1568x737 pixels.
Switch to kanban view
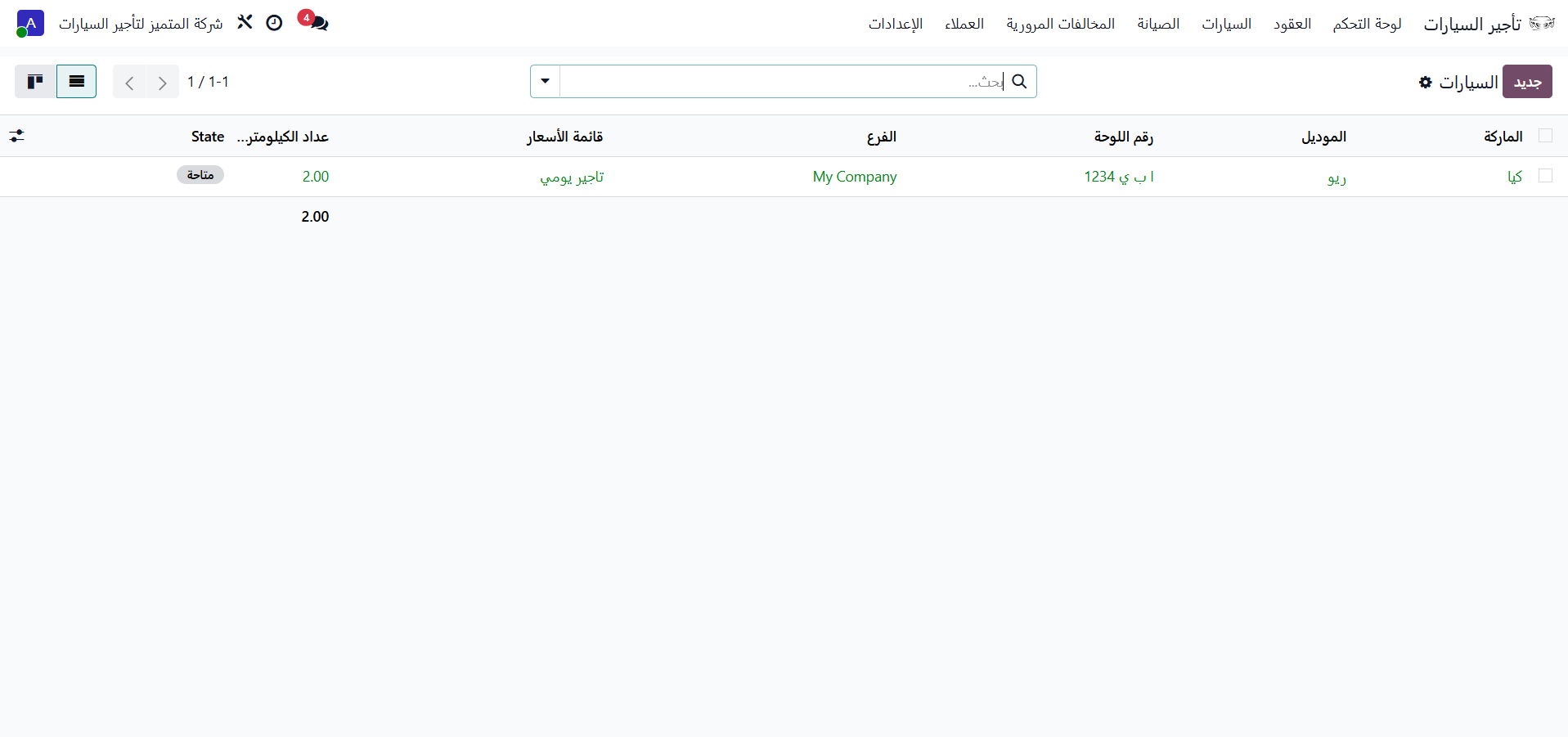(35, 81)
